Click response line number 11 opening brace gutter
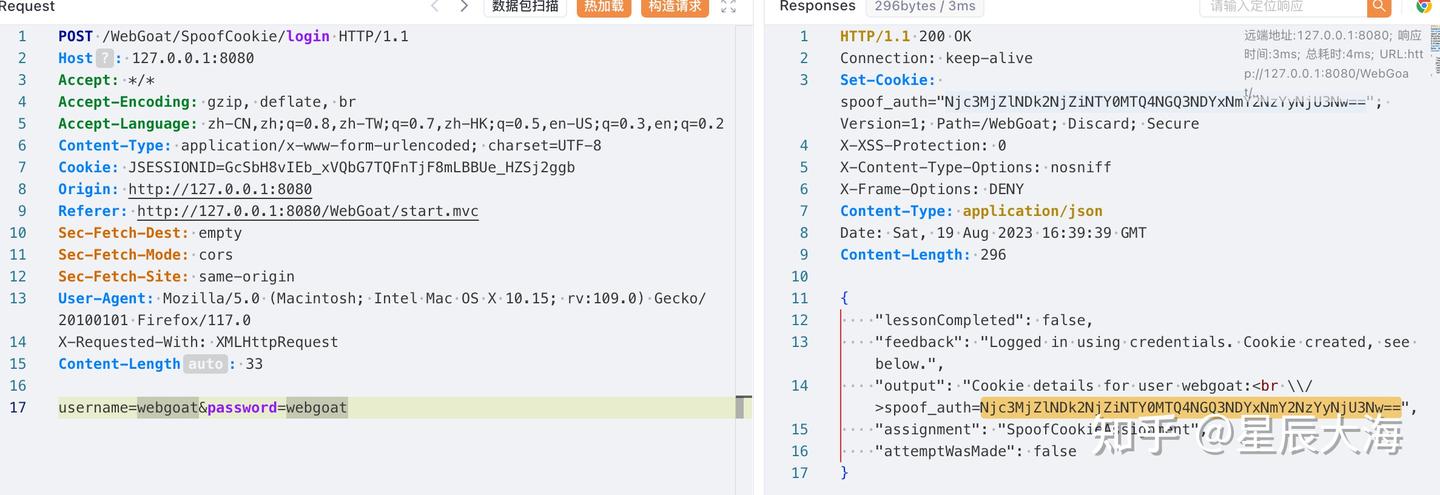The height and width of the screenshot is (495, 1440). [x=799, y=298]
